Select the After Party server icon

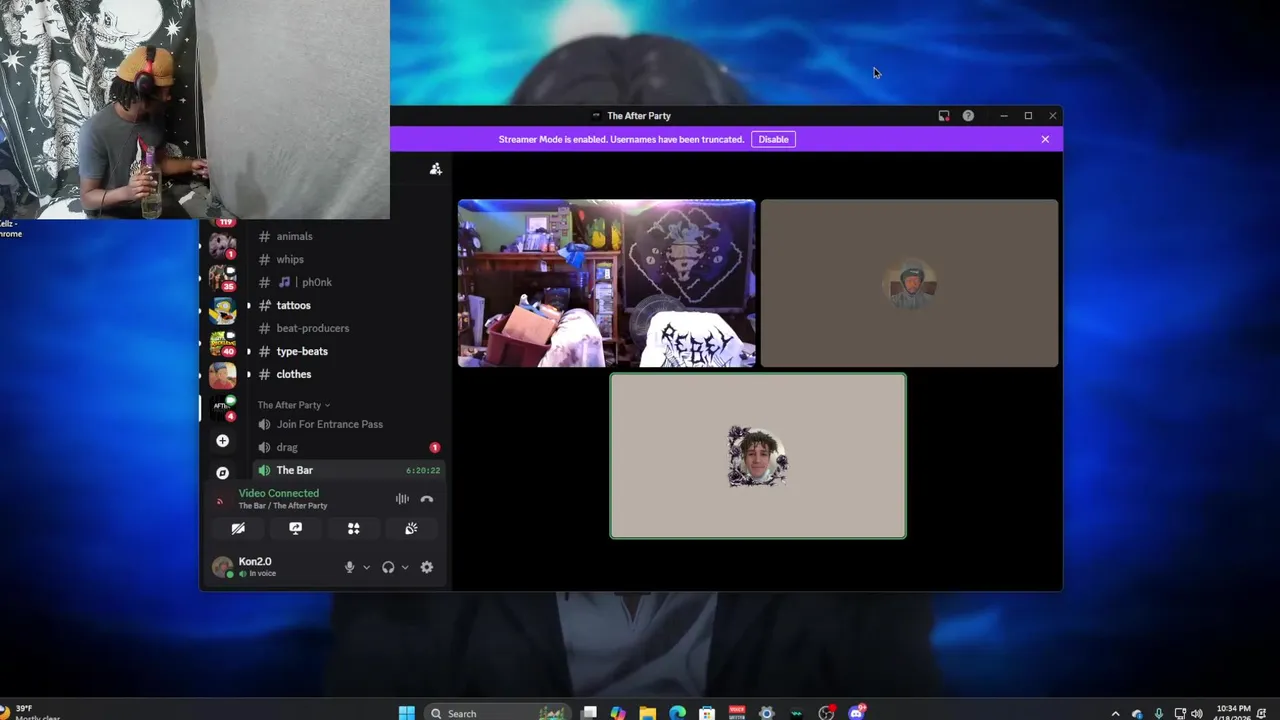(222, 406)
